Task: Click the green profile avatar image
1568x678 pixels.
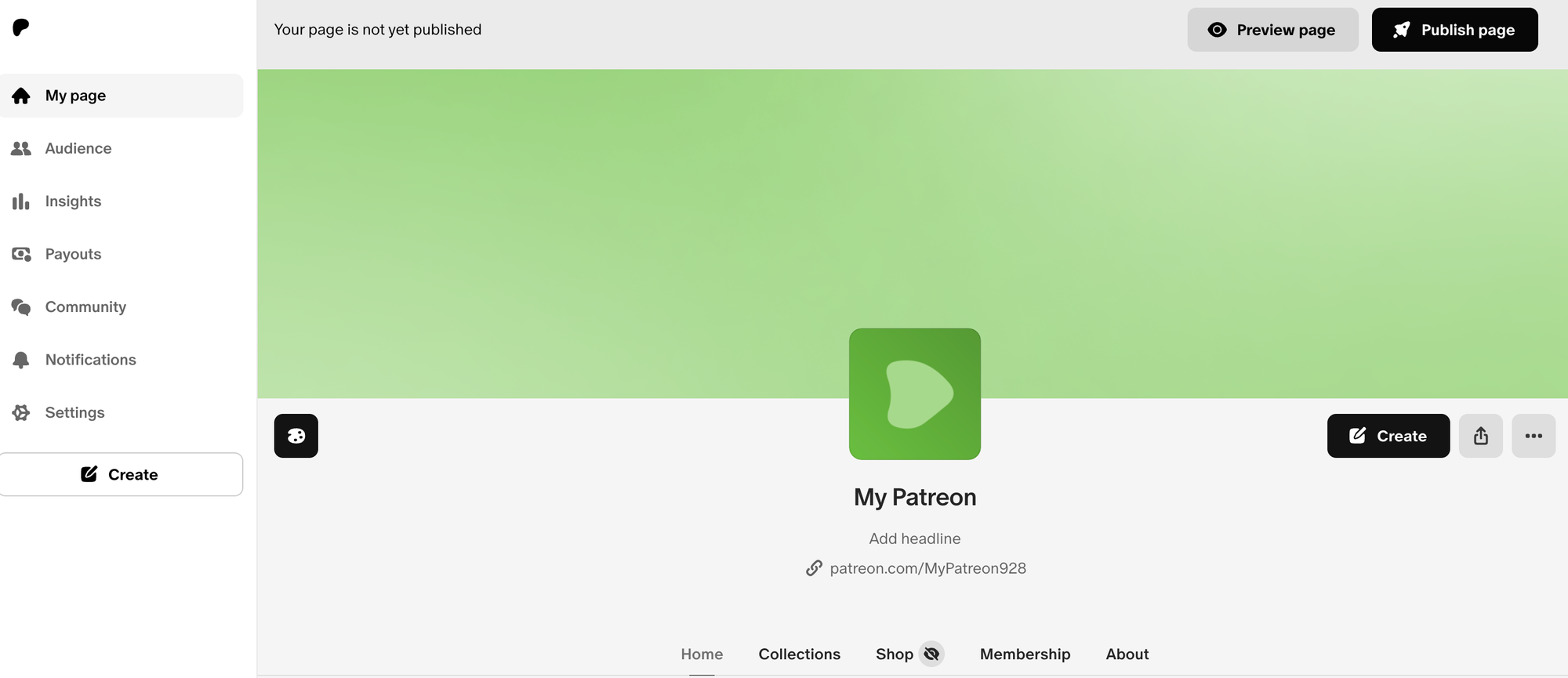Action: click(915, 394)
